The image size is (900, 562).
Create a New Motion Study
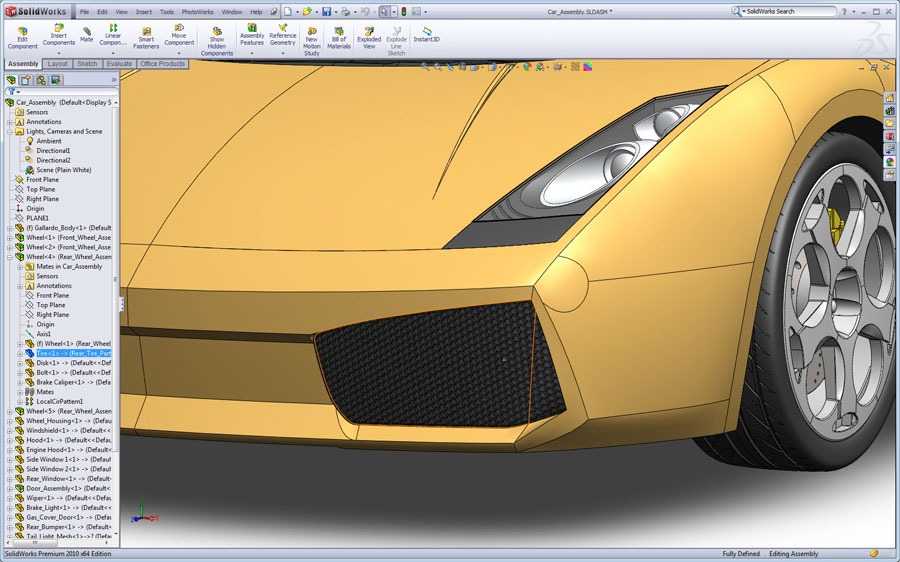pos(311,41)
